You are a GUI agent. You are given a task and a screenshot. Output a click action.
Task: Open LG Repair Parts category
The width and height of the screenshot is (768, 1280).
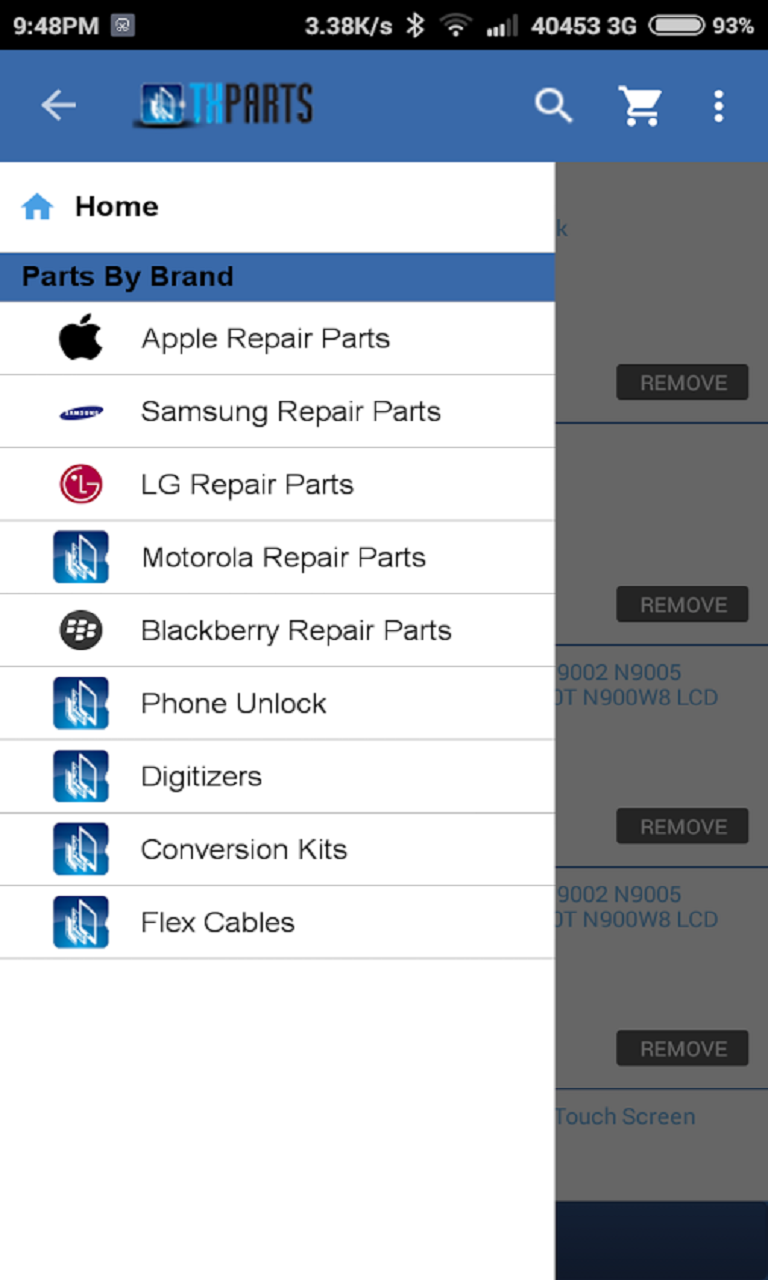(x=247, y=485)
